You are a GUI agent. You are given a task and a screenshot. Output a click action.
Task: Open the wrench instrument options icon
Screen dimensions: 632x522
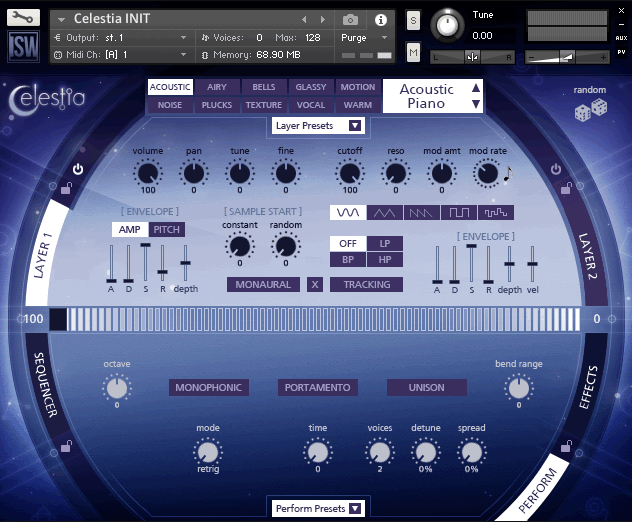click(x=23, y=17)
